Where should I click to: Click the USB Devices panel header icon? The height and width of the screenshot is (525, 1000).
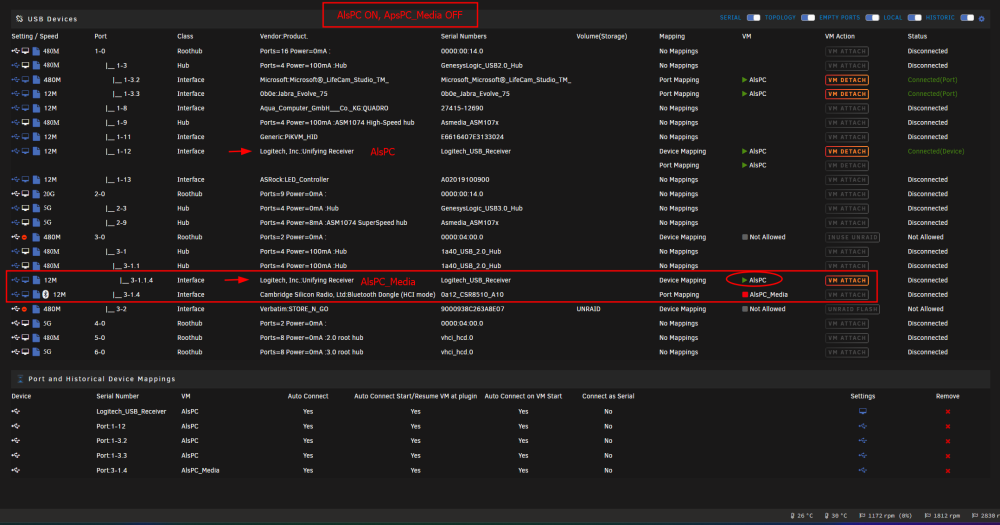[19, 19]
